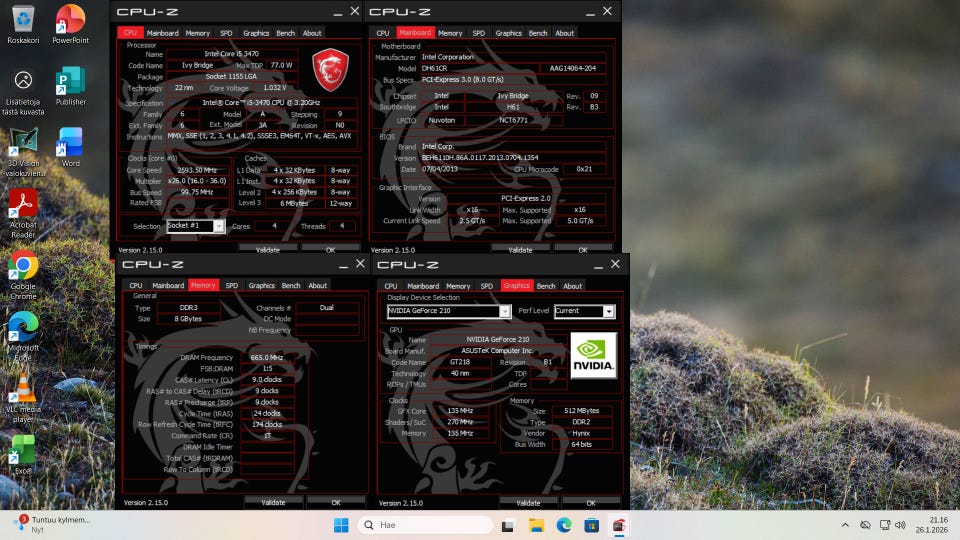Image resolution: width=960 pixels, height=540 pixels.
Task: Switch to Memory tab in the CPU window
Action: tap(197, 33)
